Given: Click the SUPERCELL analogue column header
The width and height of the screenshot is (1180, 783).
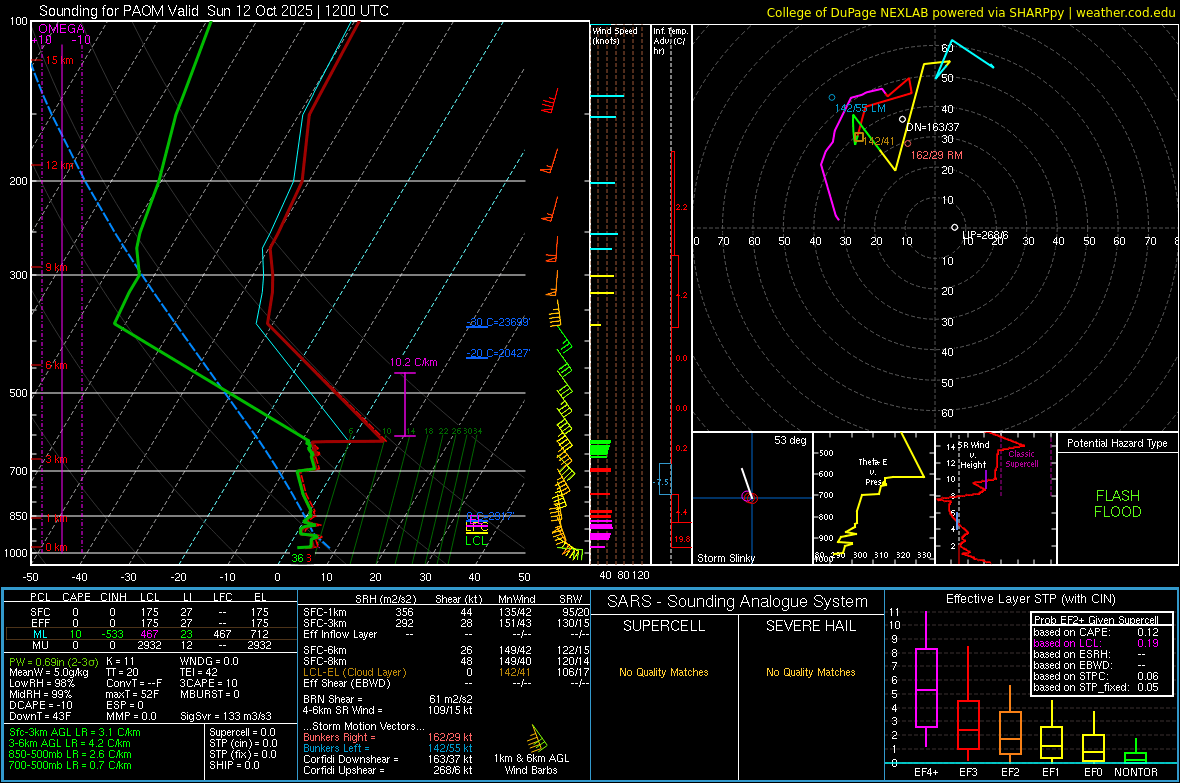Looking at the screenshot, I should click(x=664, y=626).
